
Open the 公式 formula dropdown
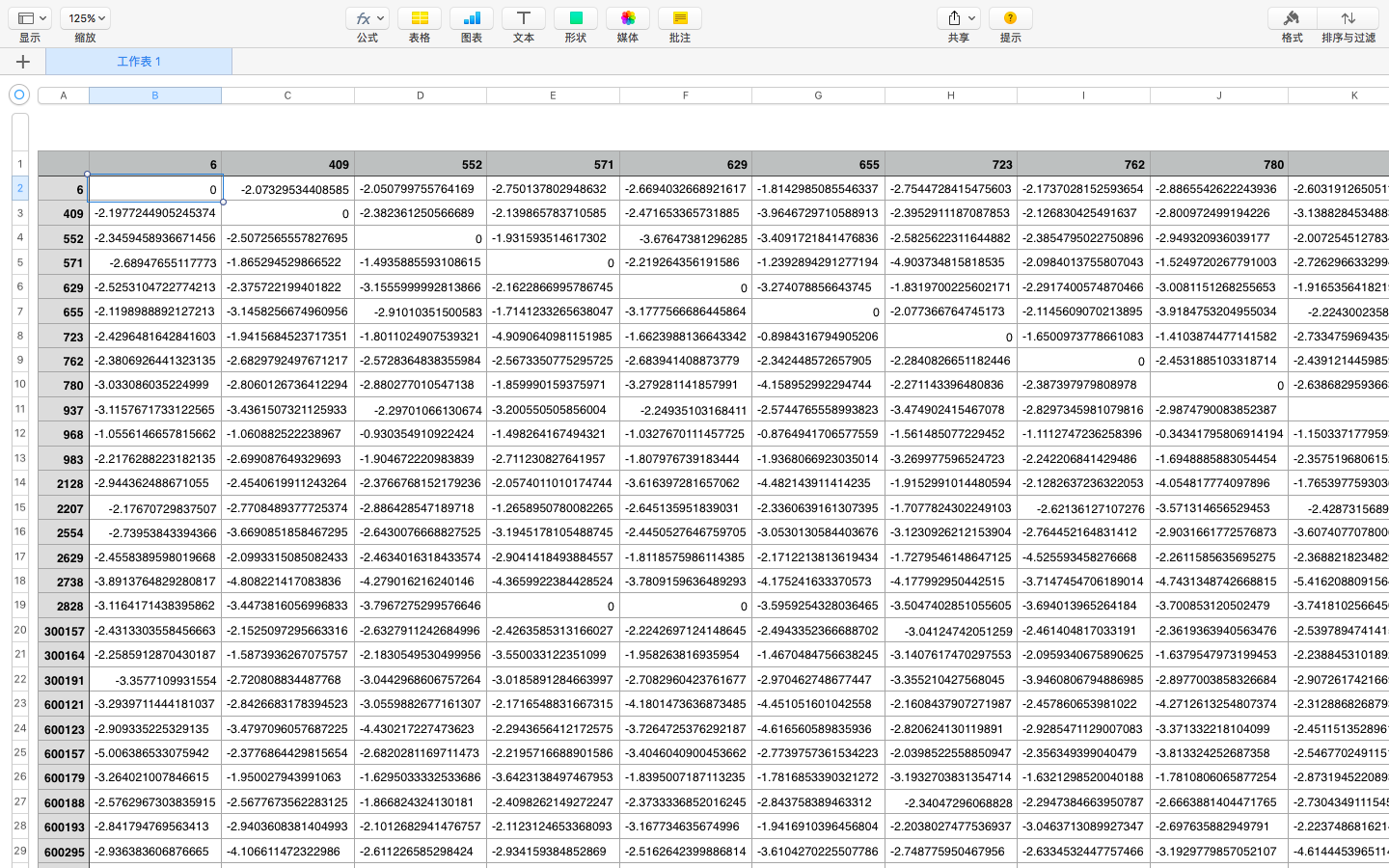click(368, 18)
